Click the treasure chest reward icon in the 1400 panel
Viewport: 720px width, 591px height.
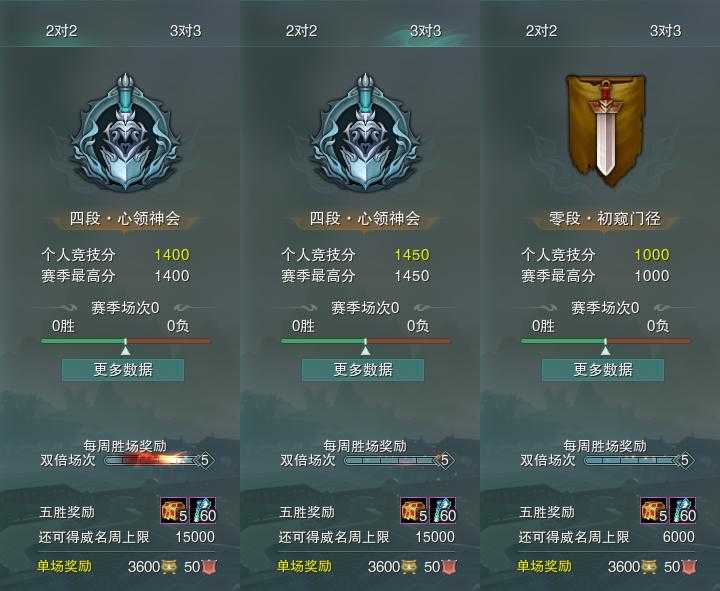pos(174,511)
